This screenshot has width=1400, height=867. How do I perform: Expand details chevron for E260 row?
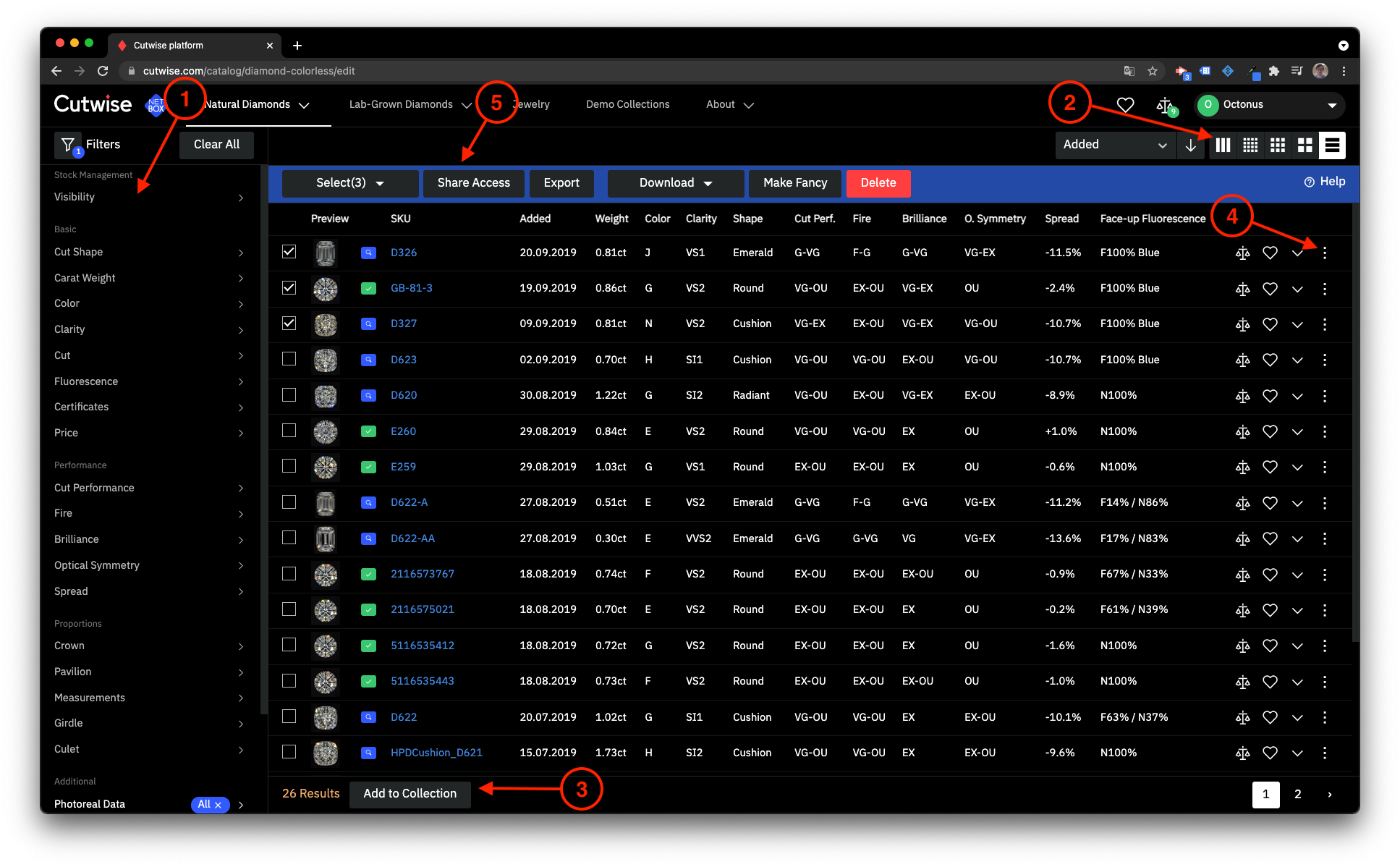click(1297, 432)
